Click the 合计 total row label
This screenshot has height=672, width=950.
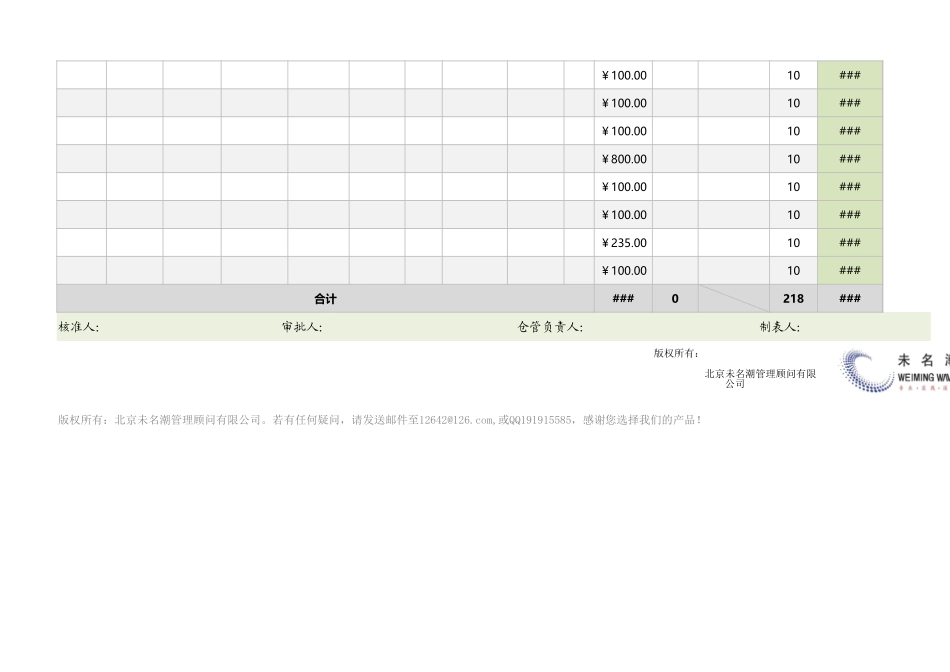tap(325, 299)
